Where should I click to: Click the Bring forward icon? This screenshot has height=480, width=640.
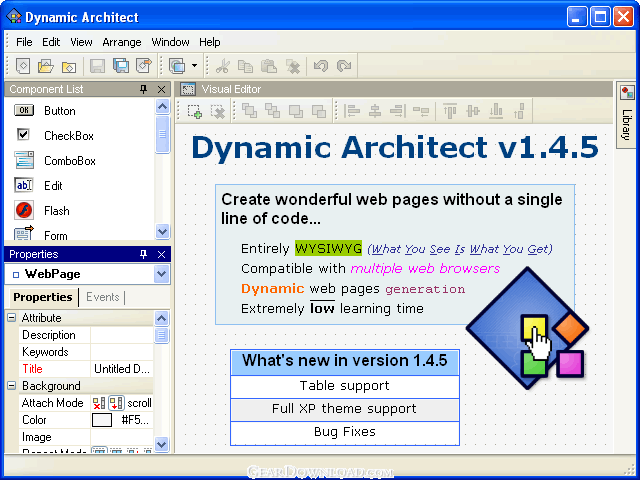click(x=296, y=111)
